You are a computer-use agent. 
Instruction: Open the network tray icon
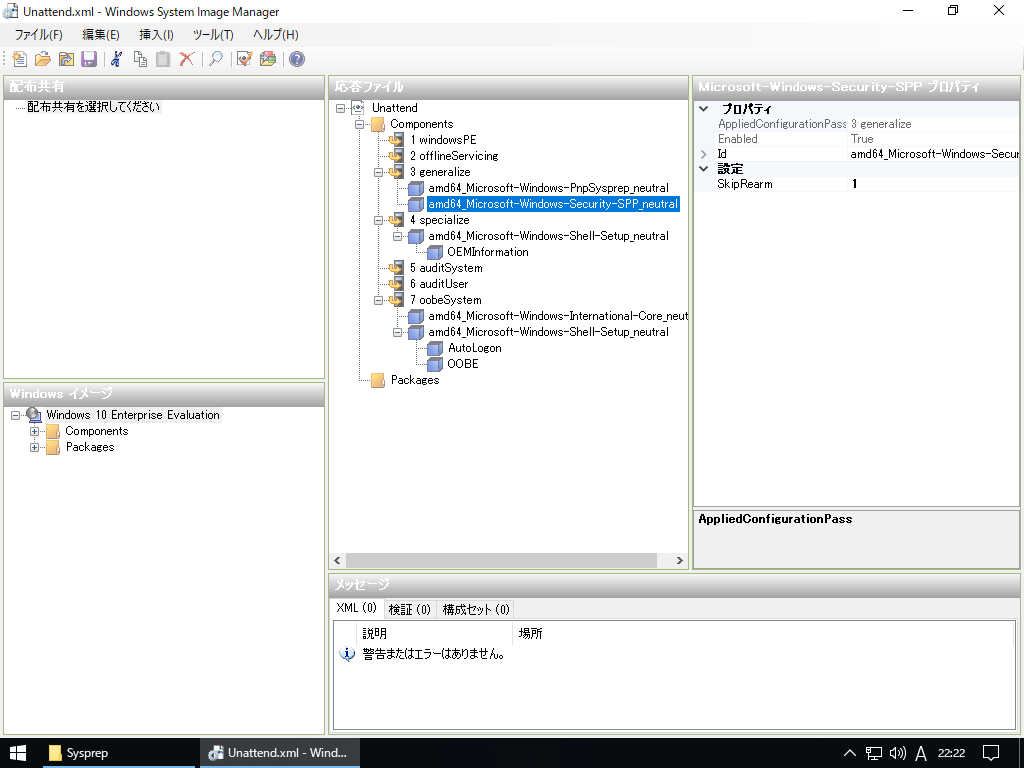click(874, 753)
